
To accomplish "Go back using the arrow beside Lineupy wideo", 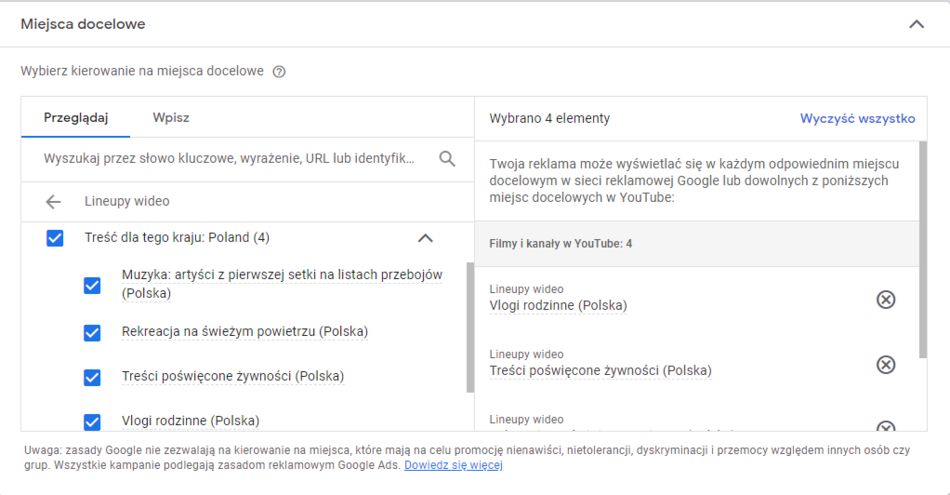I will pos(54,202).
